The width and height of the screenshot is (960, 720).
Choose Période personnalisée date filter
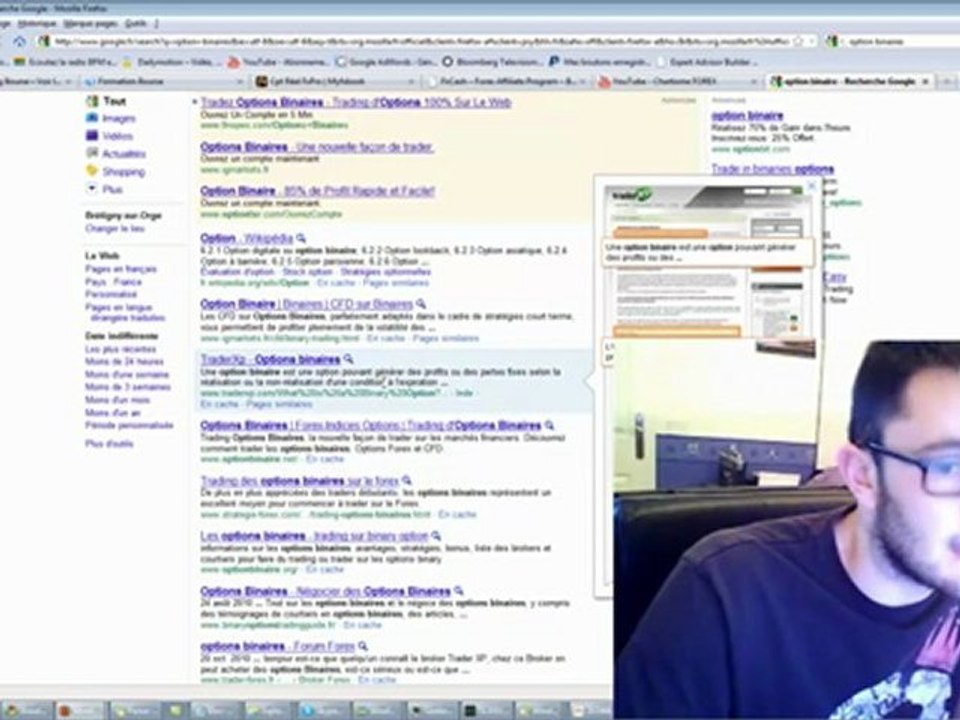129,425
